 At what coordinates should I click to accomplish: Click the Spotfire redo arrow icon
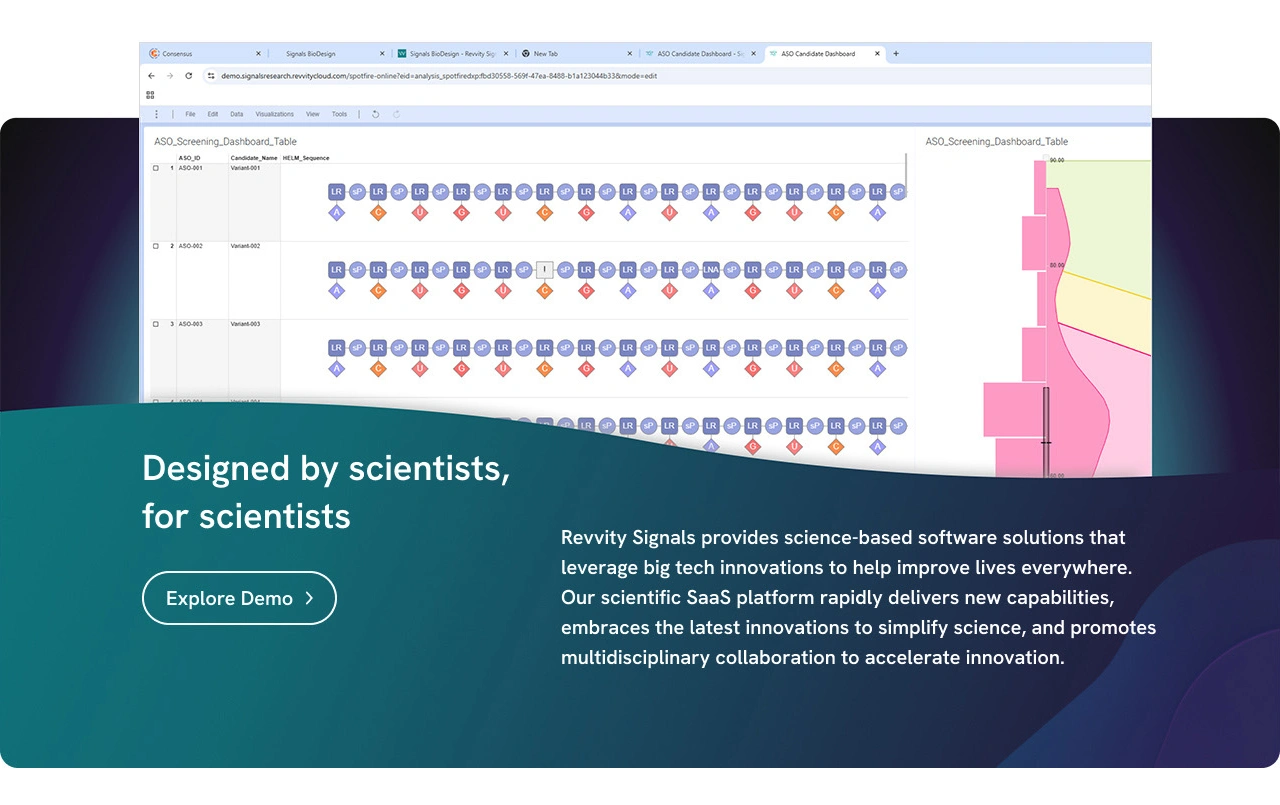(x=396, y=114)
